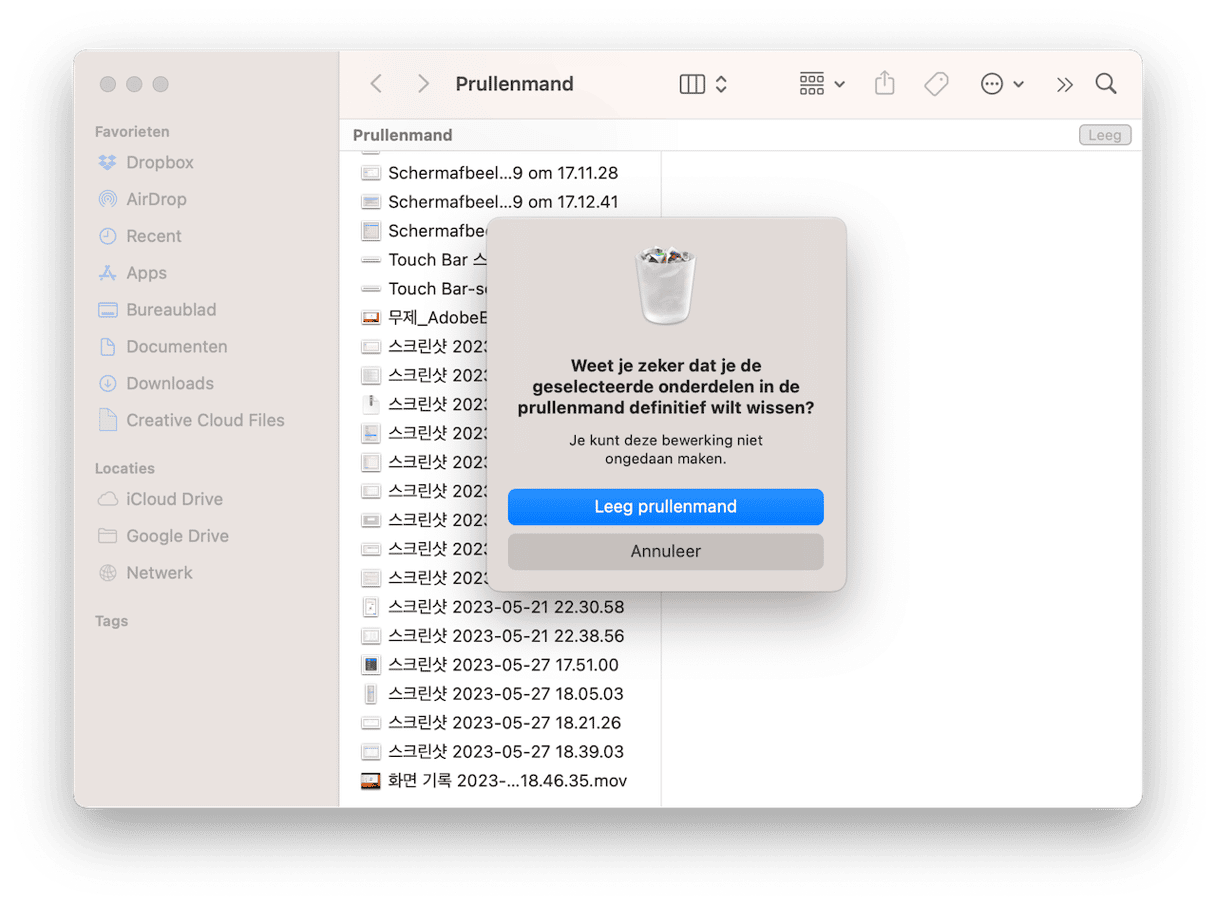1216x905 pixels.
Task: Click the Favorieten section header
Action: click(x=132, y=131)
